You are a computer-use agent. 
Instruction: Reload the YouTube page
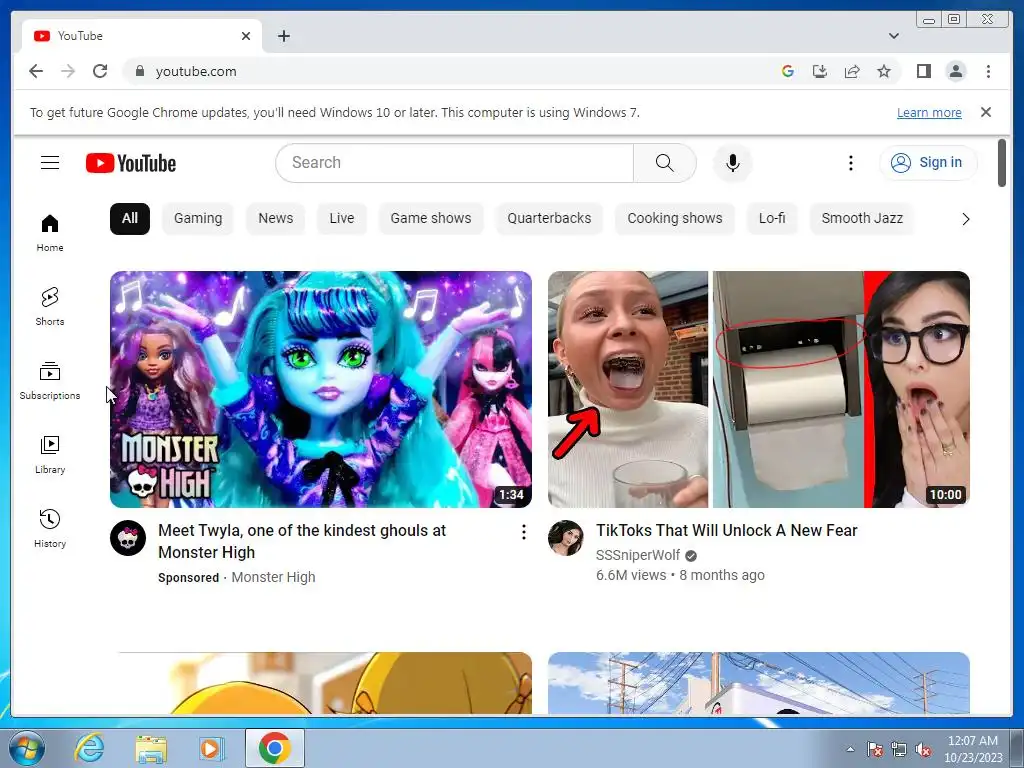(100, 71)
